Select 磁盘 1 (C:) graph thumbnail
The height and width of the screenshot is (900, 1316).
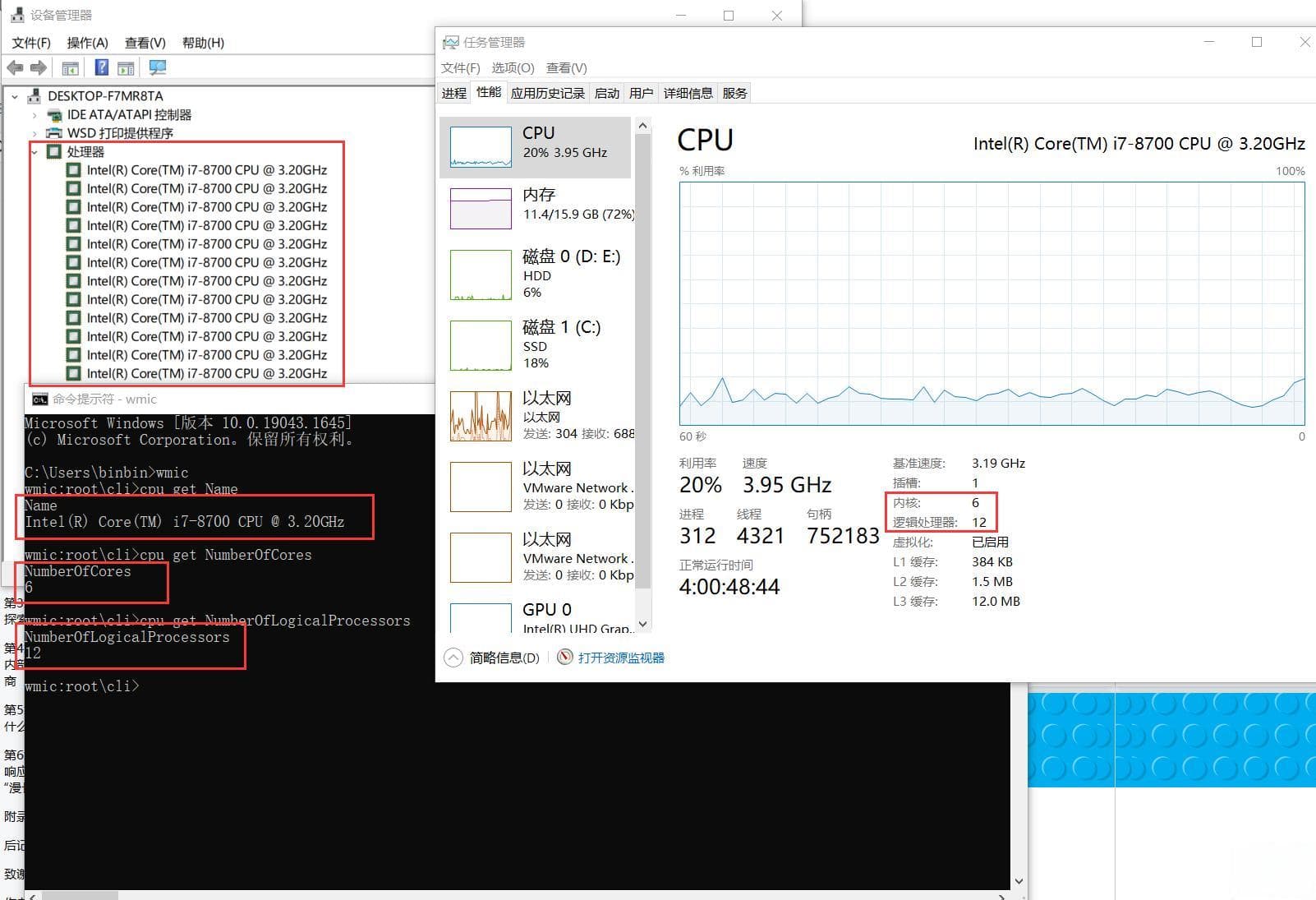pyautogui.click(x=481, y=346)
